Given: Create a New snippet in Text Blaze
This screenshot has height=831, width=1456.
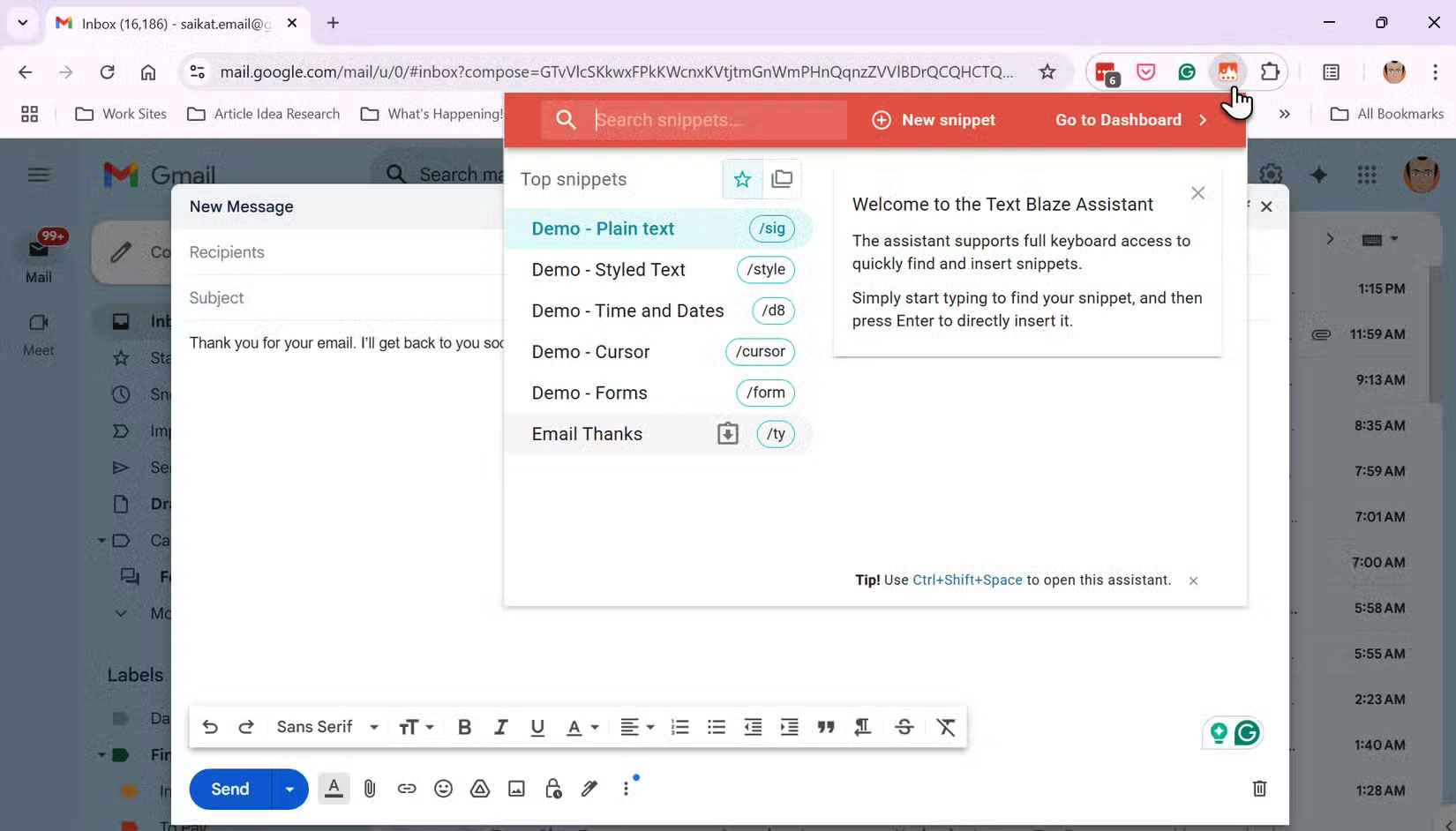Looking at the screenshot, I should point(934,120).
